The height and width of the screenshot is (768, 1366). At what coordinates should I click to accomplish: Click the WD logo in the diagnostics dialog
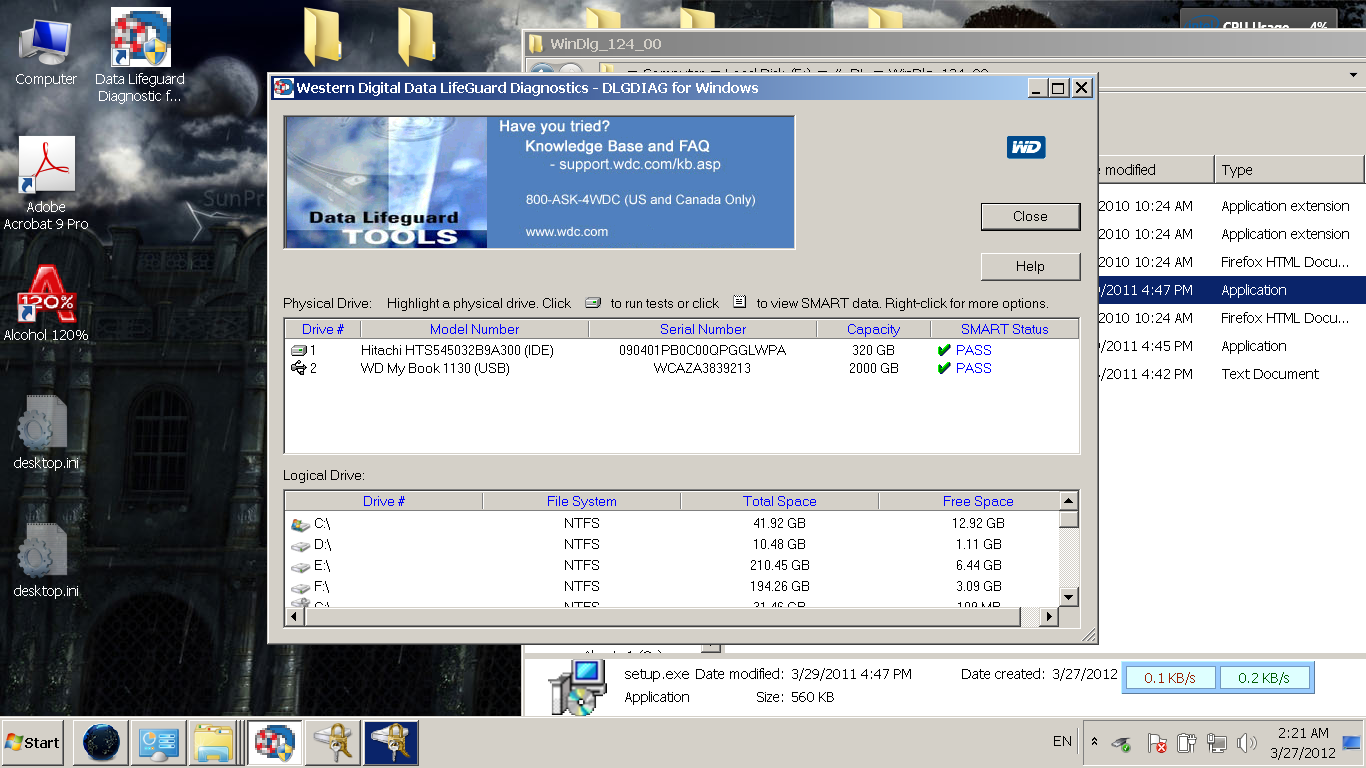1026,148
